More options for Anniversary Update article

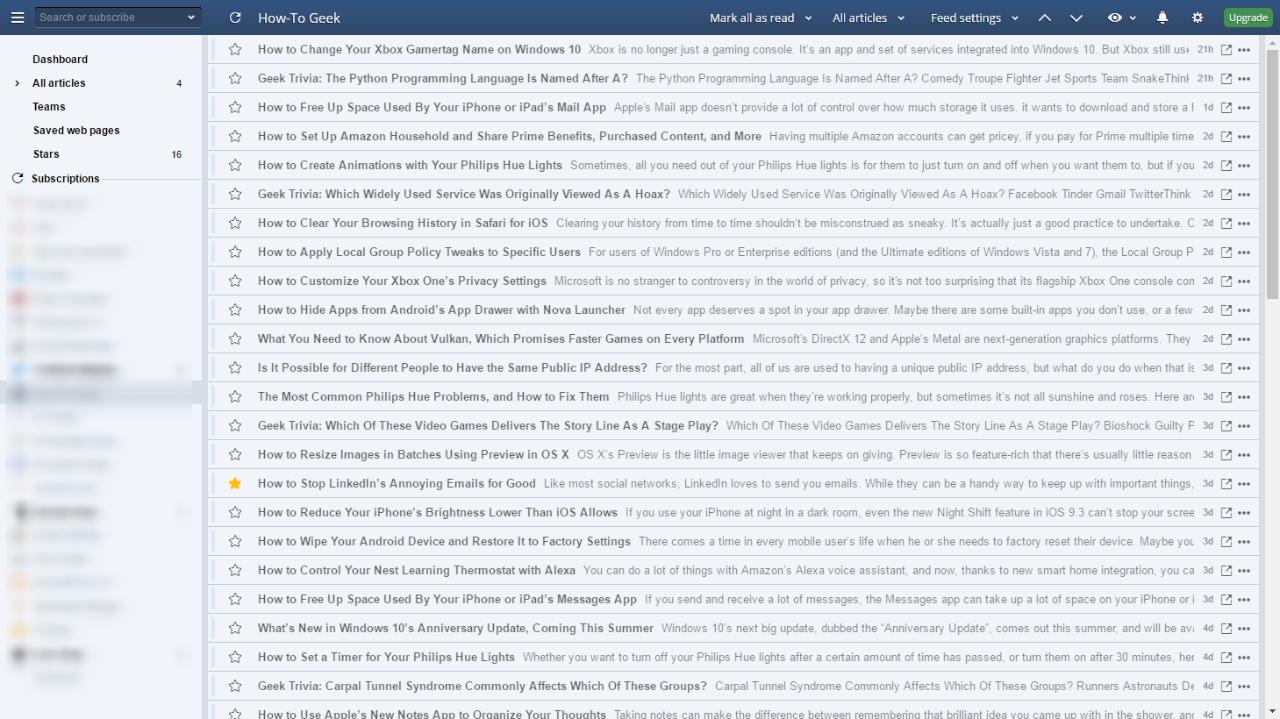[1244, 628]
